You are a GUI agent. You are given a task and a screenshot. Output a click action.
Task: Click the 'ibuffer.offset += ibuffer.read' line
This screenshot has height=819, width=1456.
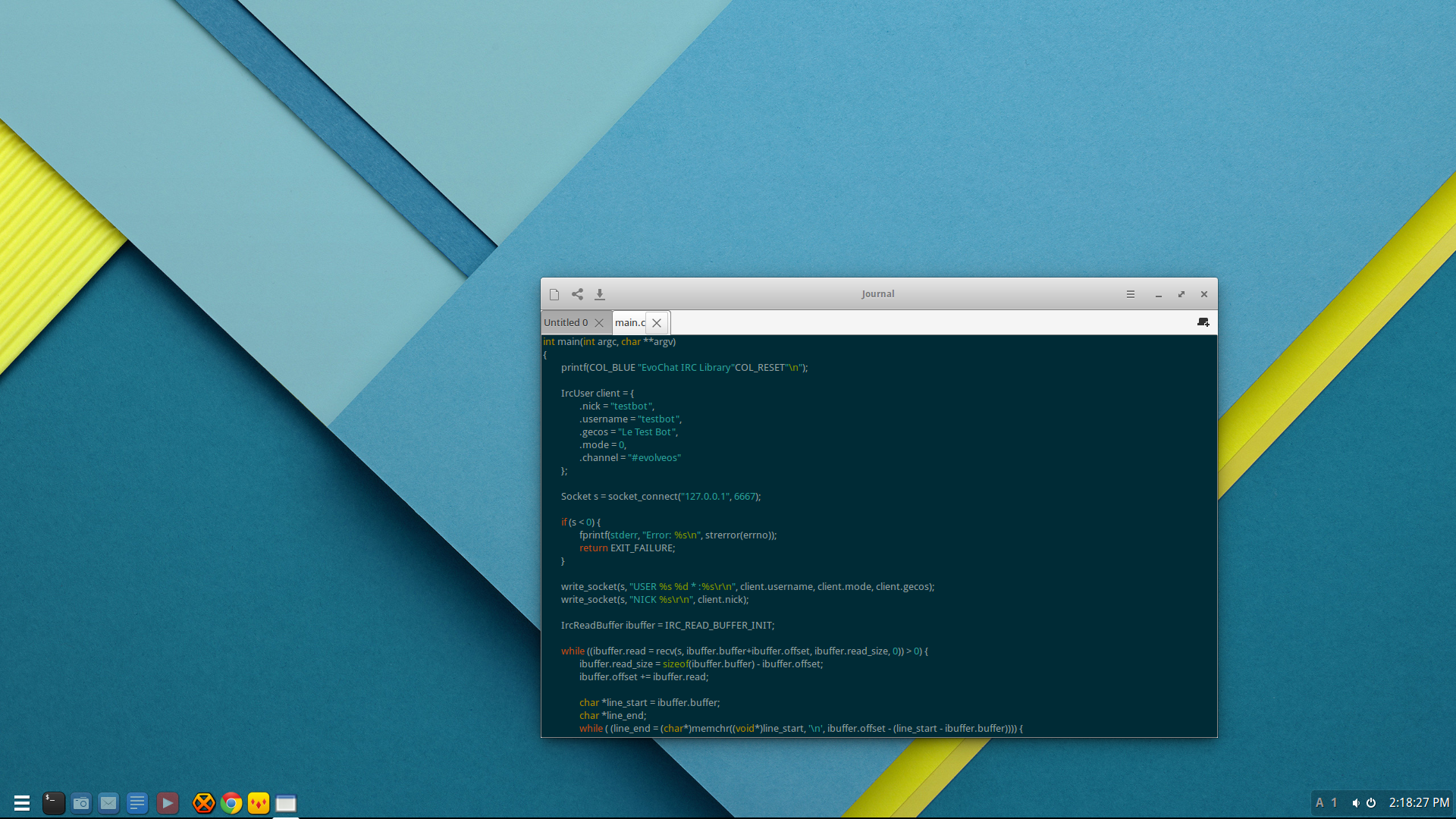coord(644,677)
